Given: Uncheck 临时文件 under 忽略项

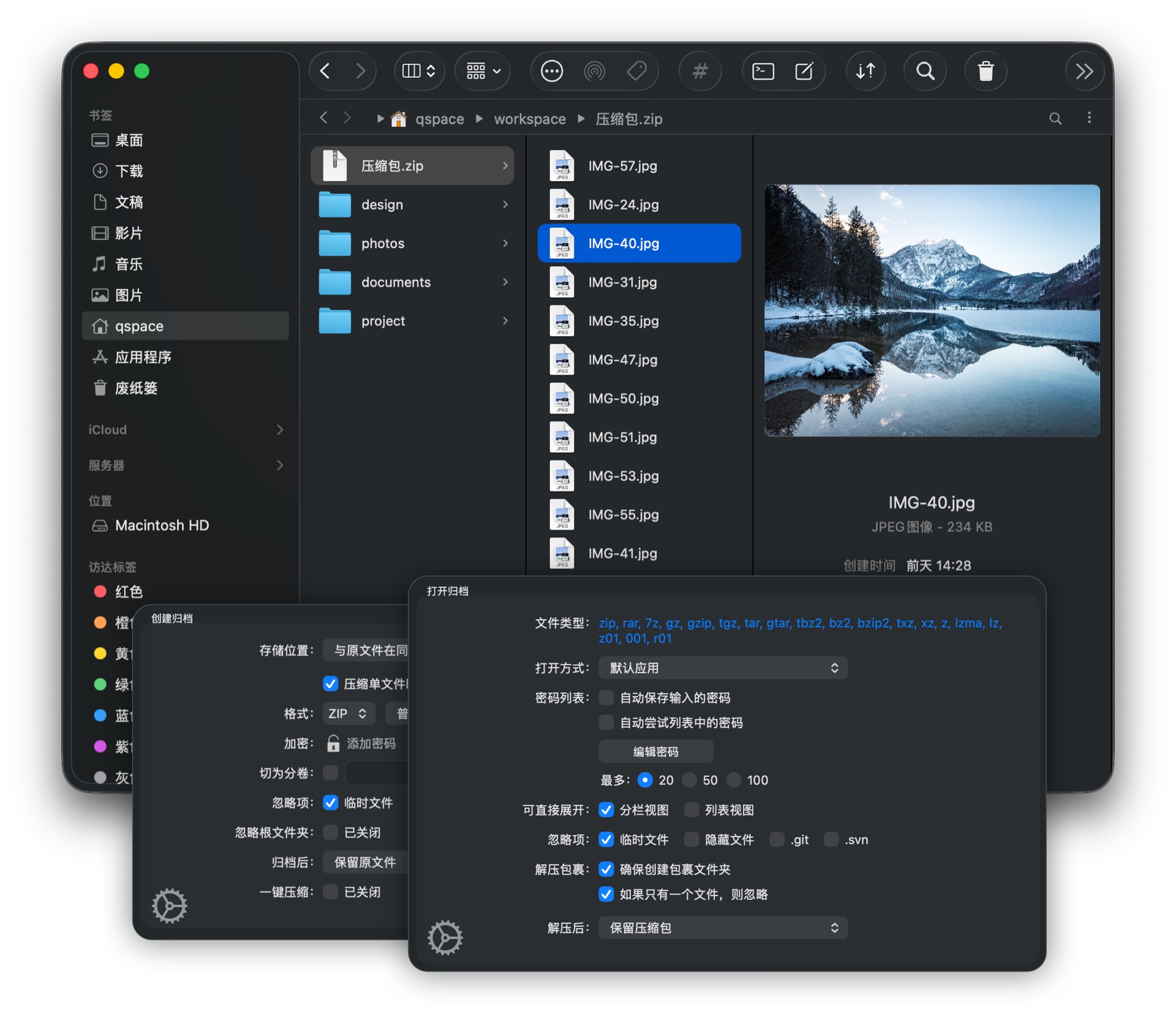Looking at the screenshot, I should pos(606,840).
